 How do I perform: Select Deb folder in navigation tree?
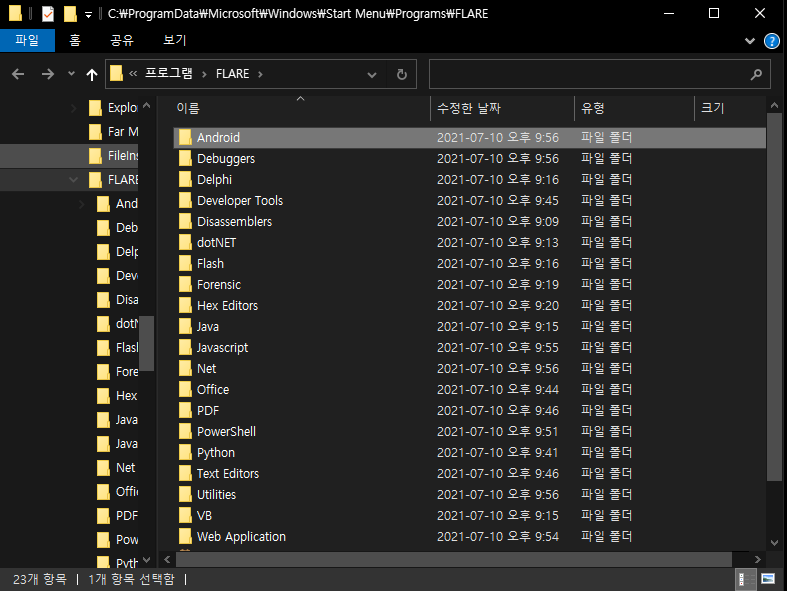[117, 227]
